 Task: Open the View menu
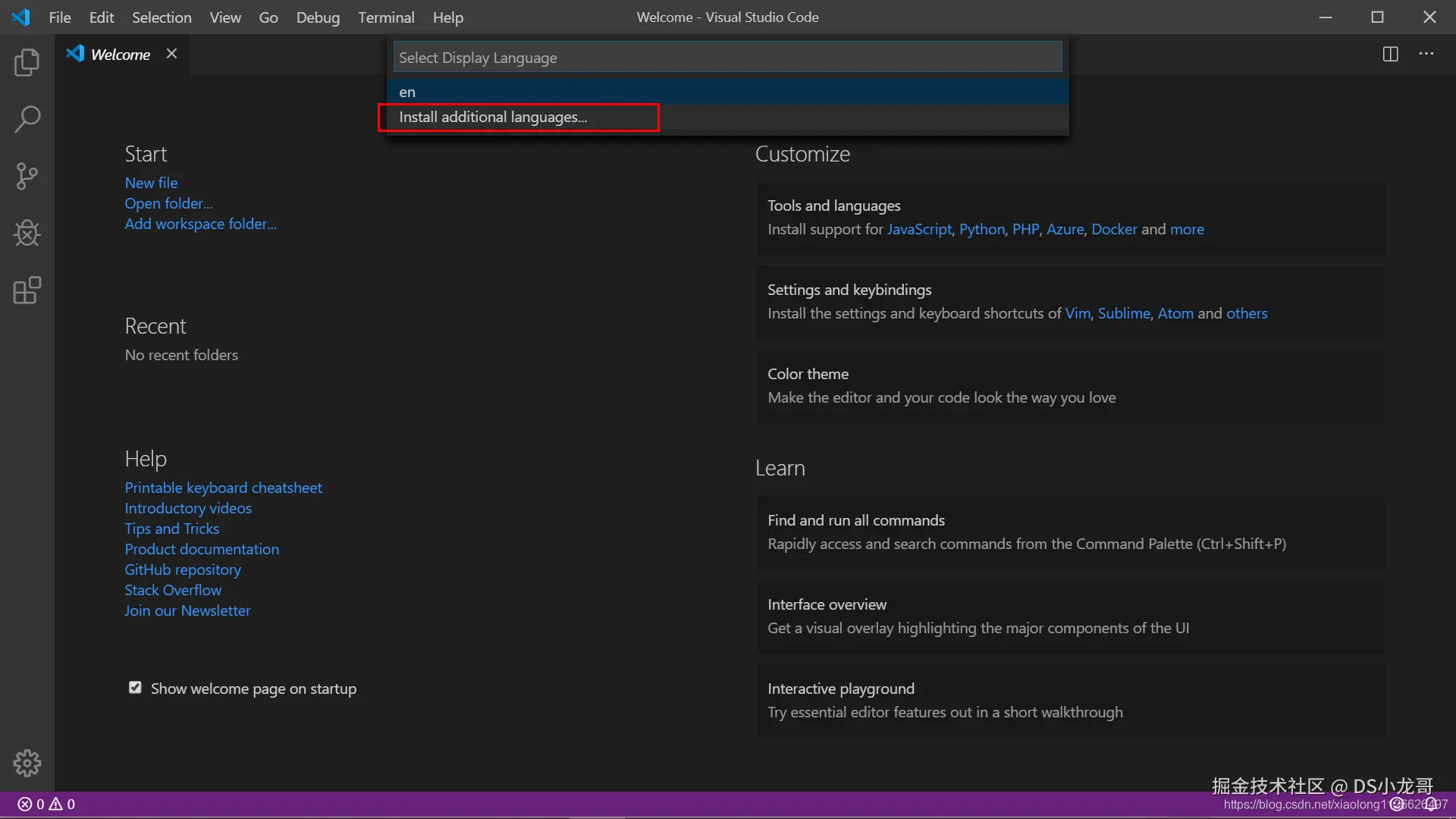click(225, 17)
